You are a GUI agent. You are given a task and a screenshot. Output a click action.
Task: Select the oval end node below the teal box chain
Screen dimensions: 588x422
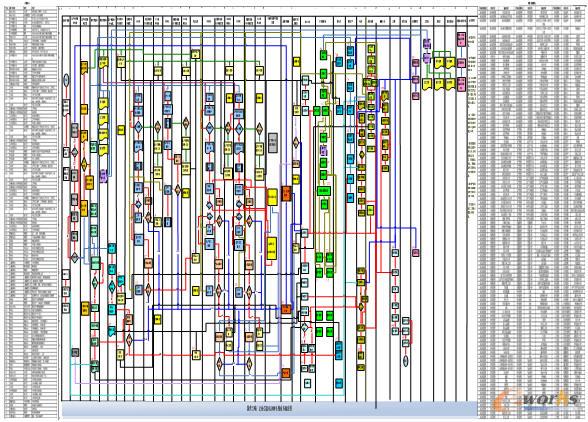click(405, 361)
